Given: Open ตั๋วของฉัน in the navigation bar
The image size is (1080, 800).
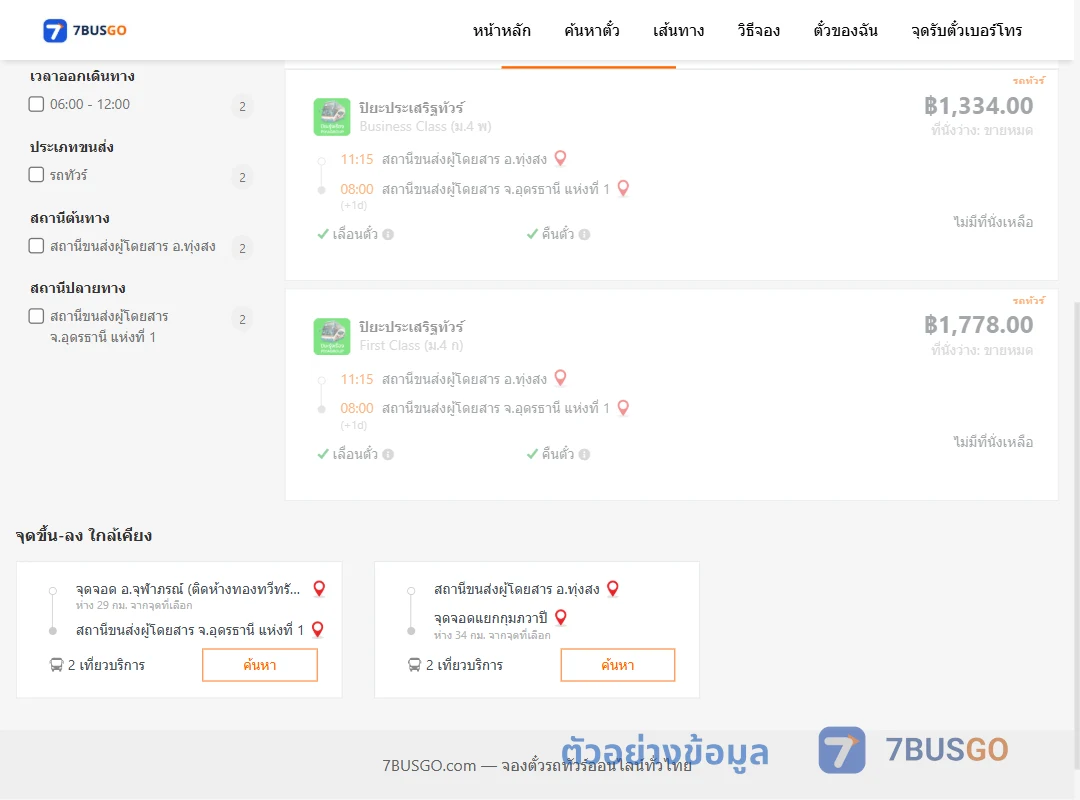Looking at the screenshot, I should click(845, 30).
